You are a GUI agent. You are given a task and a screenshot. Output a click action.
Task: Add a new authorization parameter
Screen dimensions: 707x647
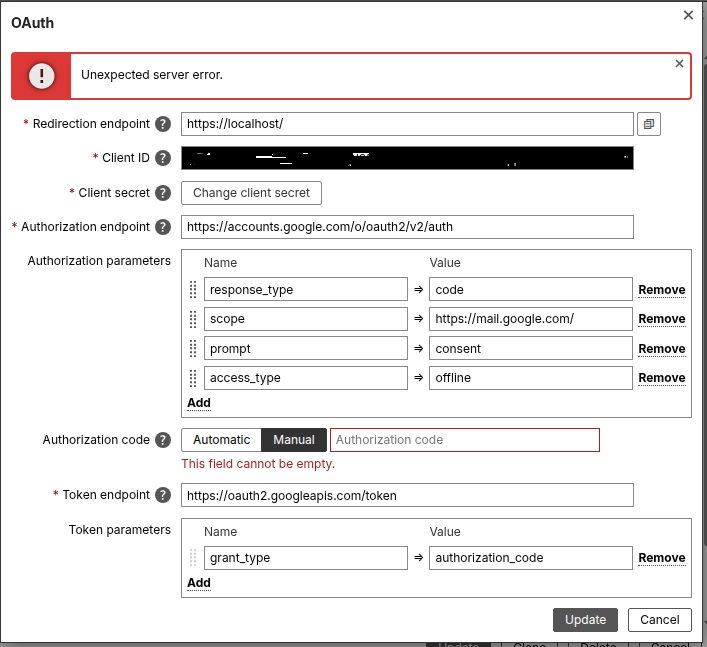pos(199,403)
